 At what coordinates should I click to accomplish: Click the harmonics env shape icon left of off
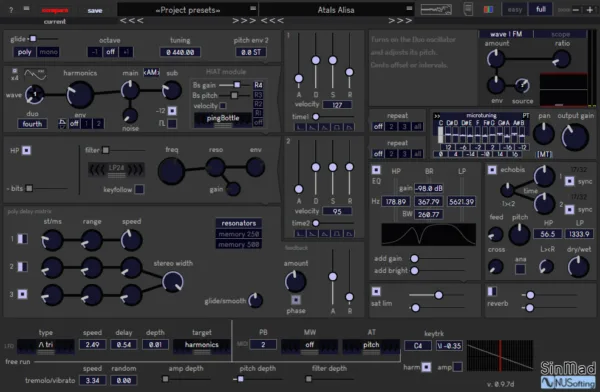pos(62,124)
